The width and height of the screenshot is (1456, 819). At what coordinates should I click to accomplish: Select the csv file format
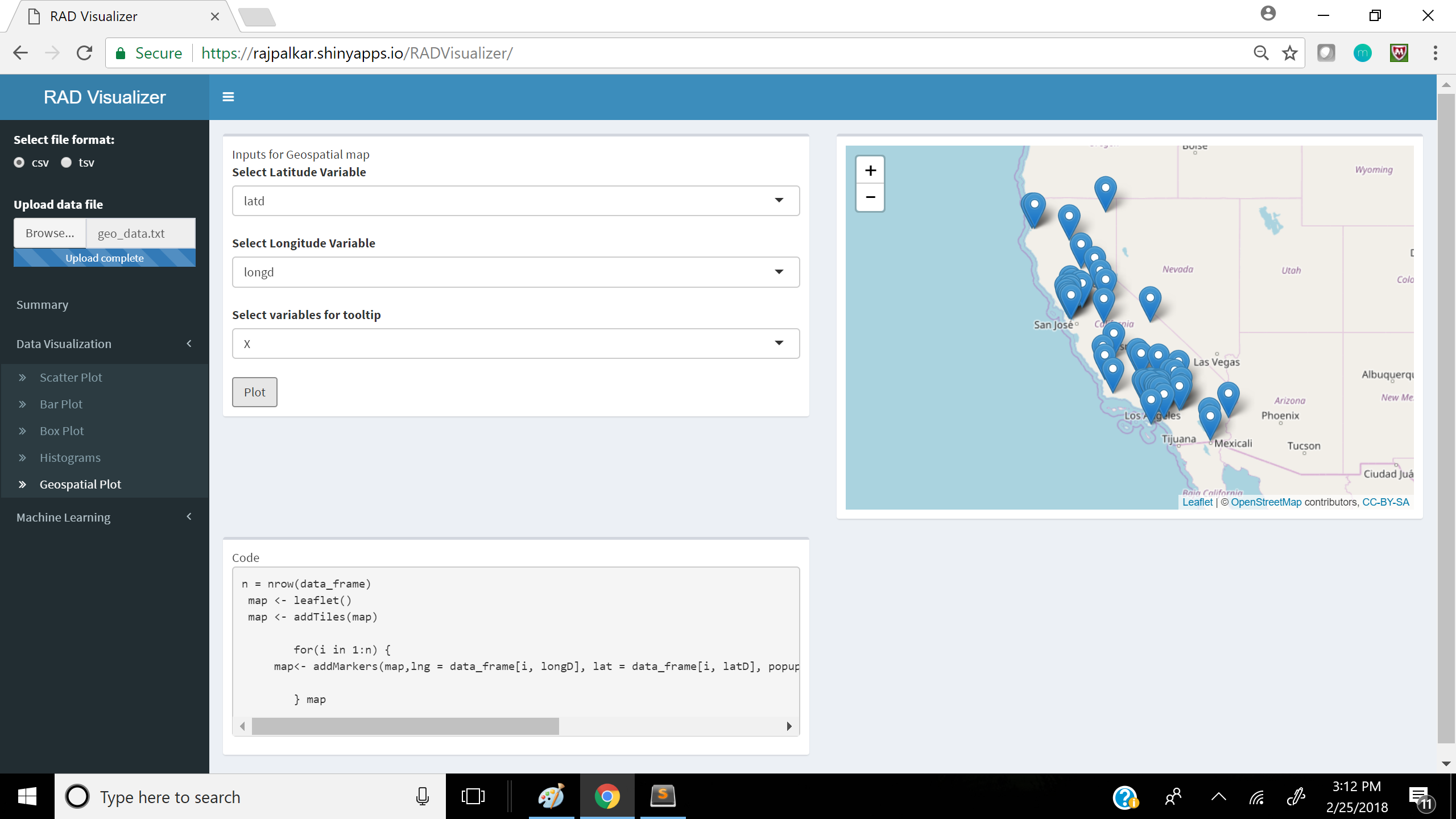coord(19,163)
